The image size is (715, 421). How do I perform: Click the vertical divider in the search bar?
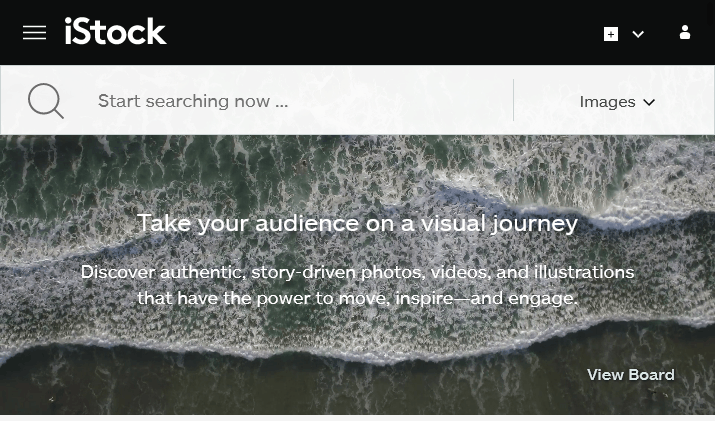coord(513,100)
